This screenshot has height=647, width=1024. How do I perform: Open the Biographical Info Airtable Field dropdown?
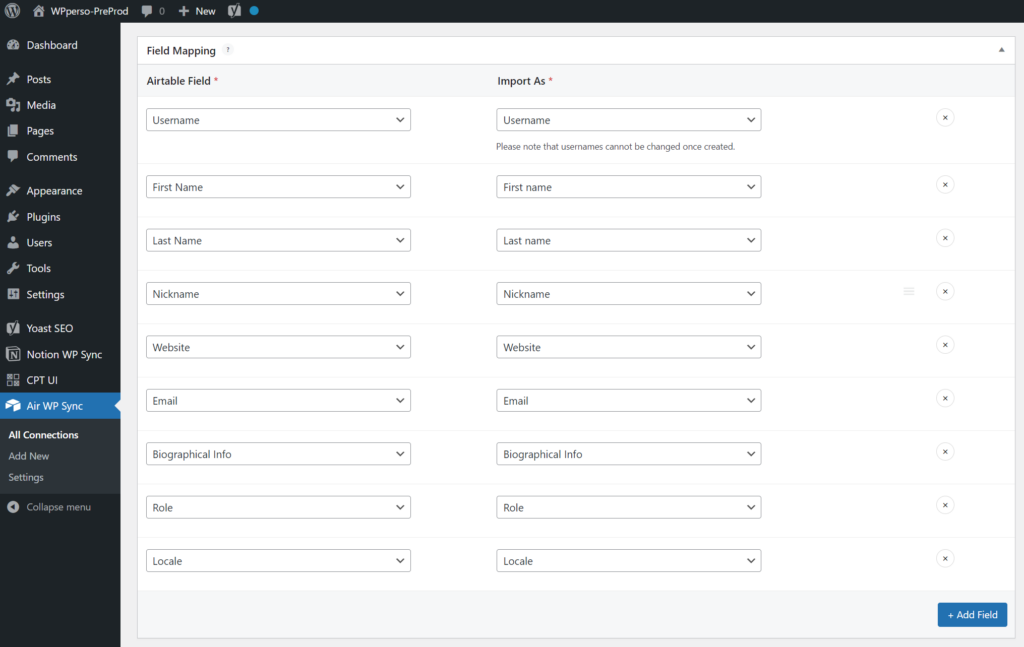[278, 454]
